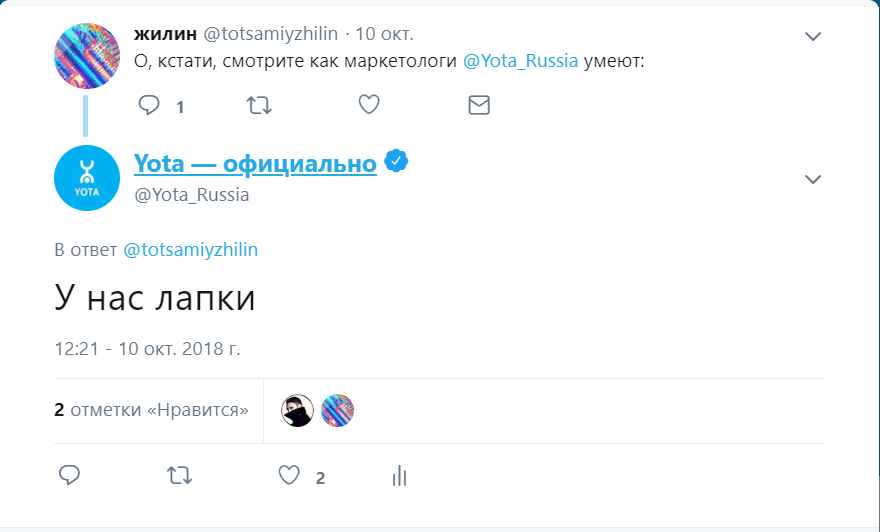The height and width of the screenshot is (532, 880).
Task: Click the @Yota_Russia mention in zhilin's tweet
Action: tap(521, 60)
